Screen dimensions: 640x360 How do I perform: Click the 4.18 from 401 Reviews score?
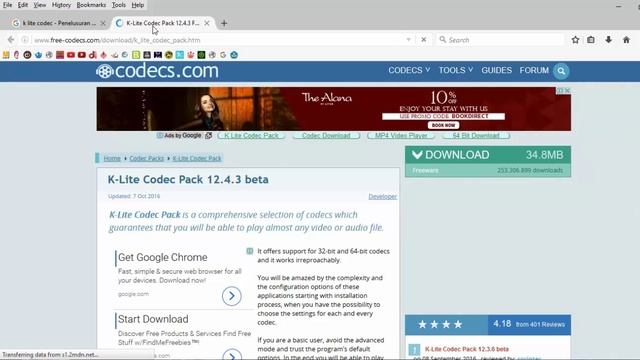(x=529, y=324)
